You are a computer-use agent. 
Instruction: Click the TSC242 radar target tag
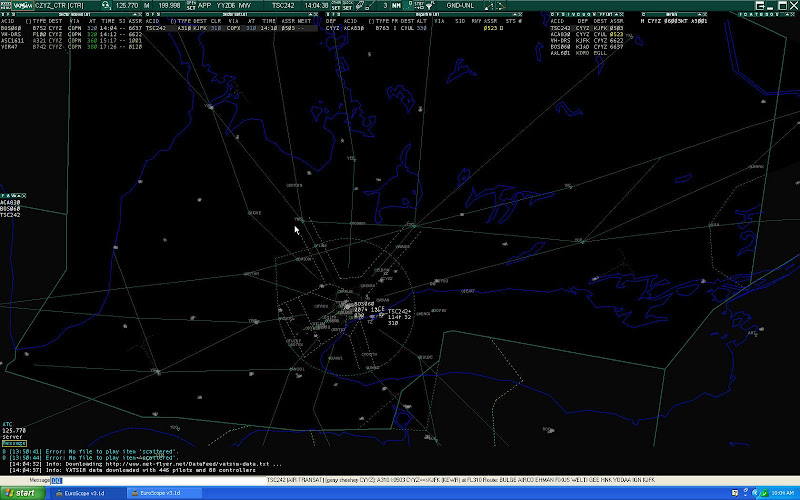point(399,312)
